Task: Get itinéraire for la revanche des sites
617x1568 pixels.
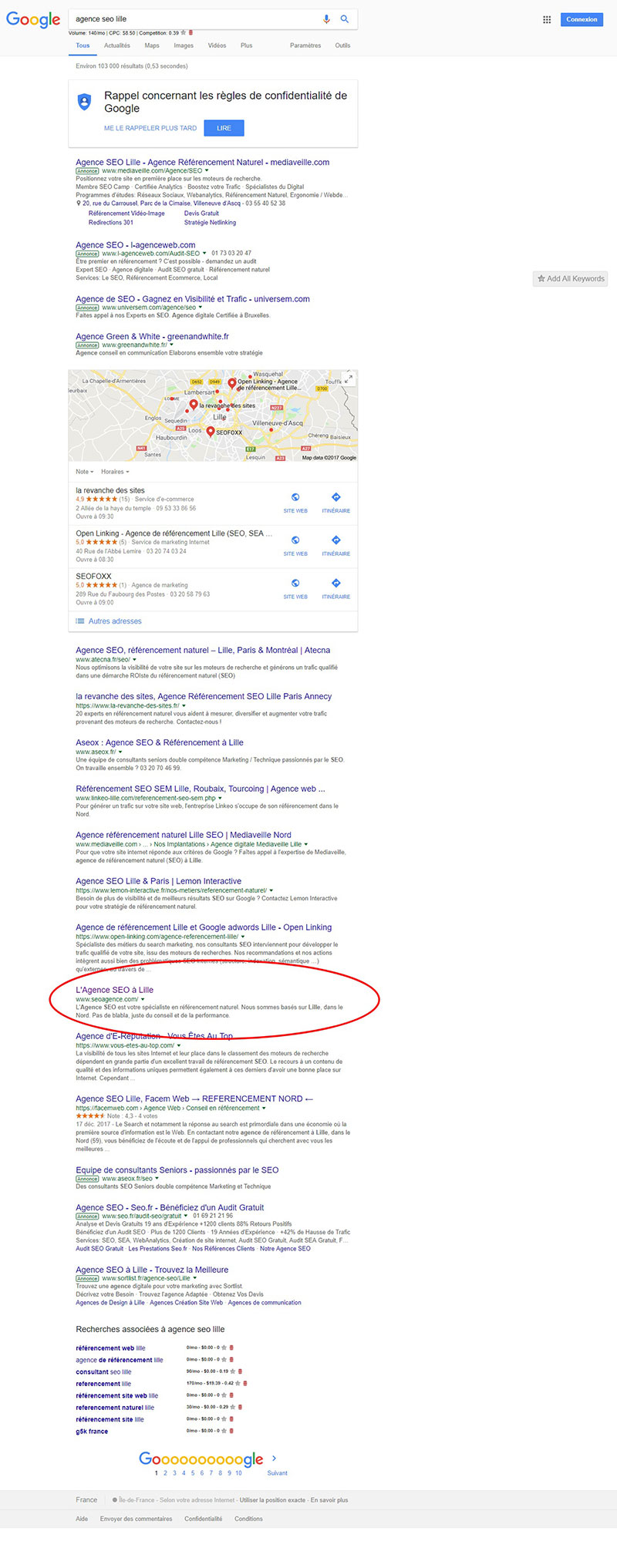Action: tap(336, 503)
